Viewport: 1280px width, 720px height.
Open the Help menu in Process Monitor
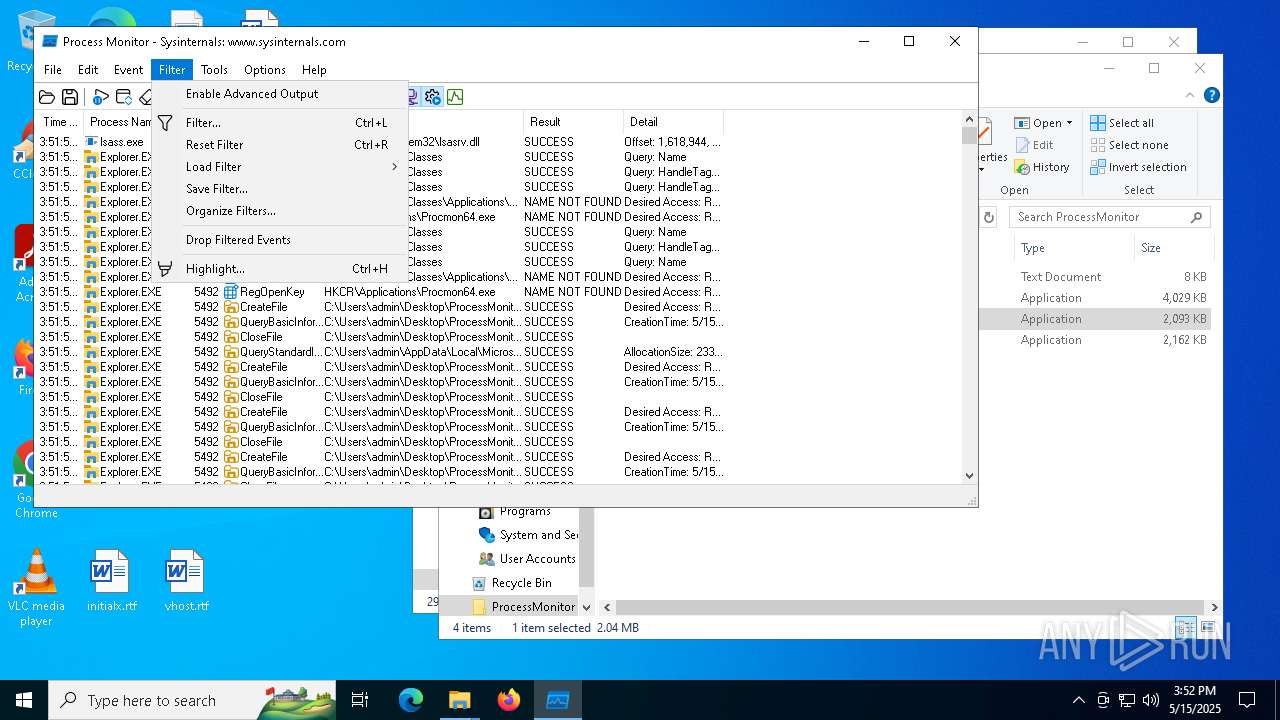click(x=314, y=70)
